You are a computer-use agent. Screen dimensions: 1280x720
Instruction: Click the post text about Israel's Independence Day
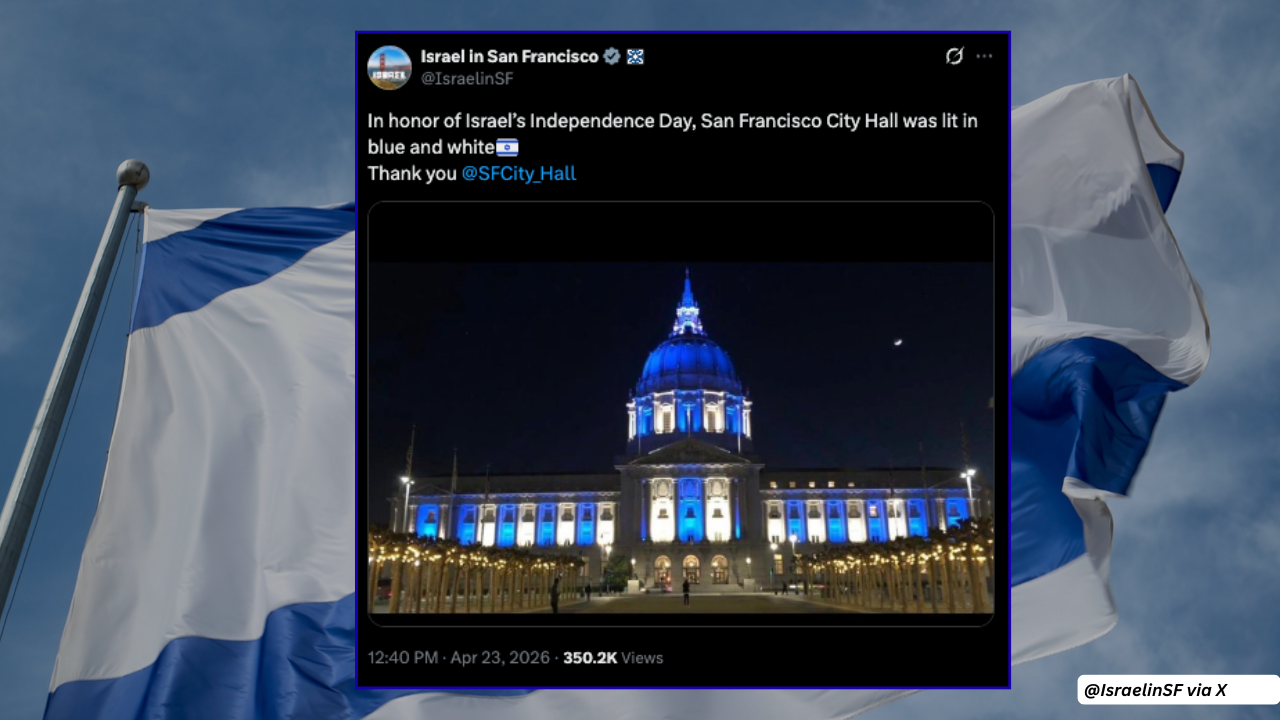[x=672, y=122]
